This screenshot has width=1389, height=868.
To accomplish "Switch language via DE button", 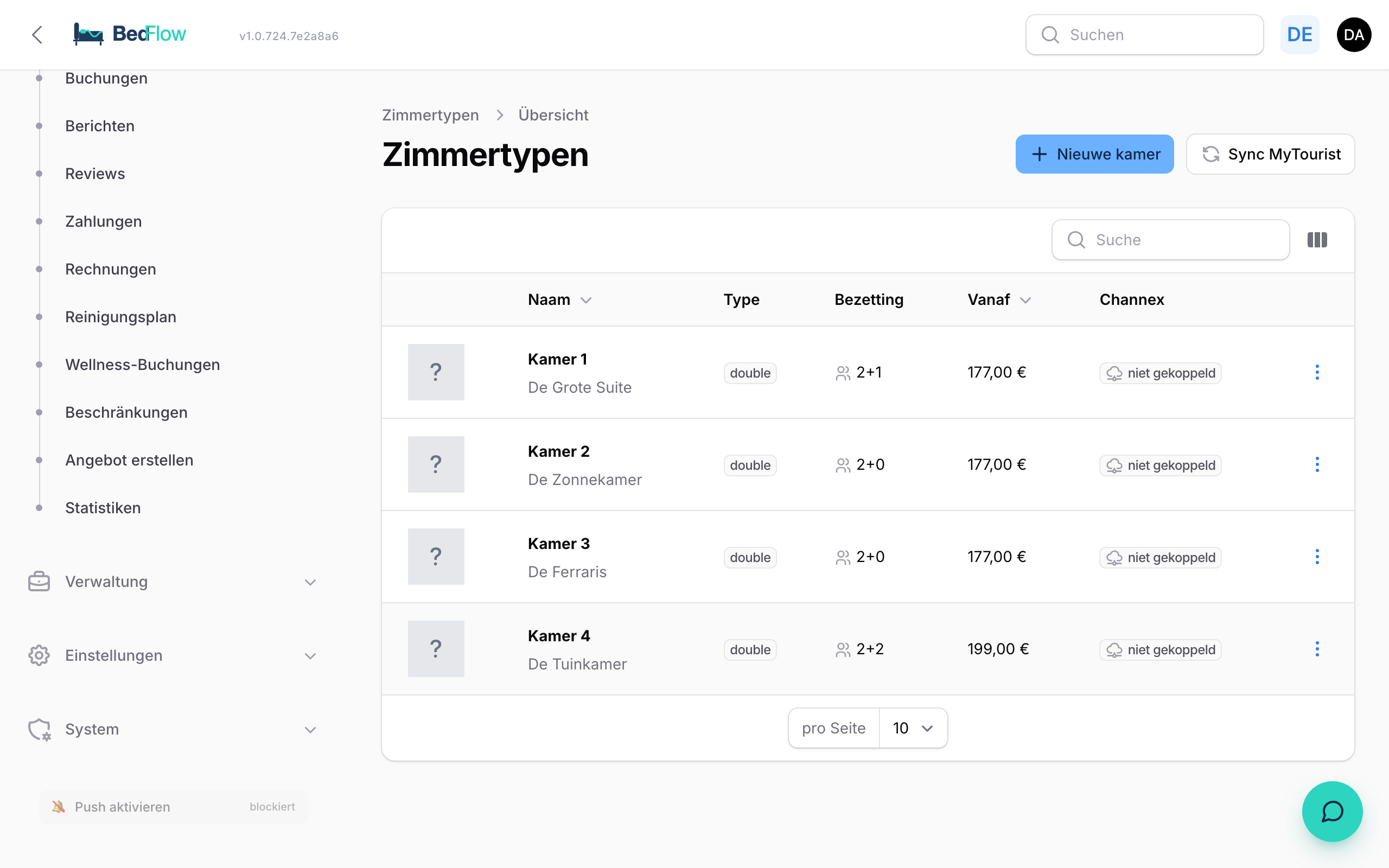I will tap(1299, 34).
